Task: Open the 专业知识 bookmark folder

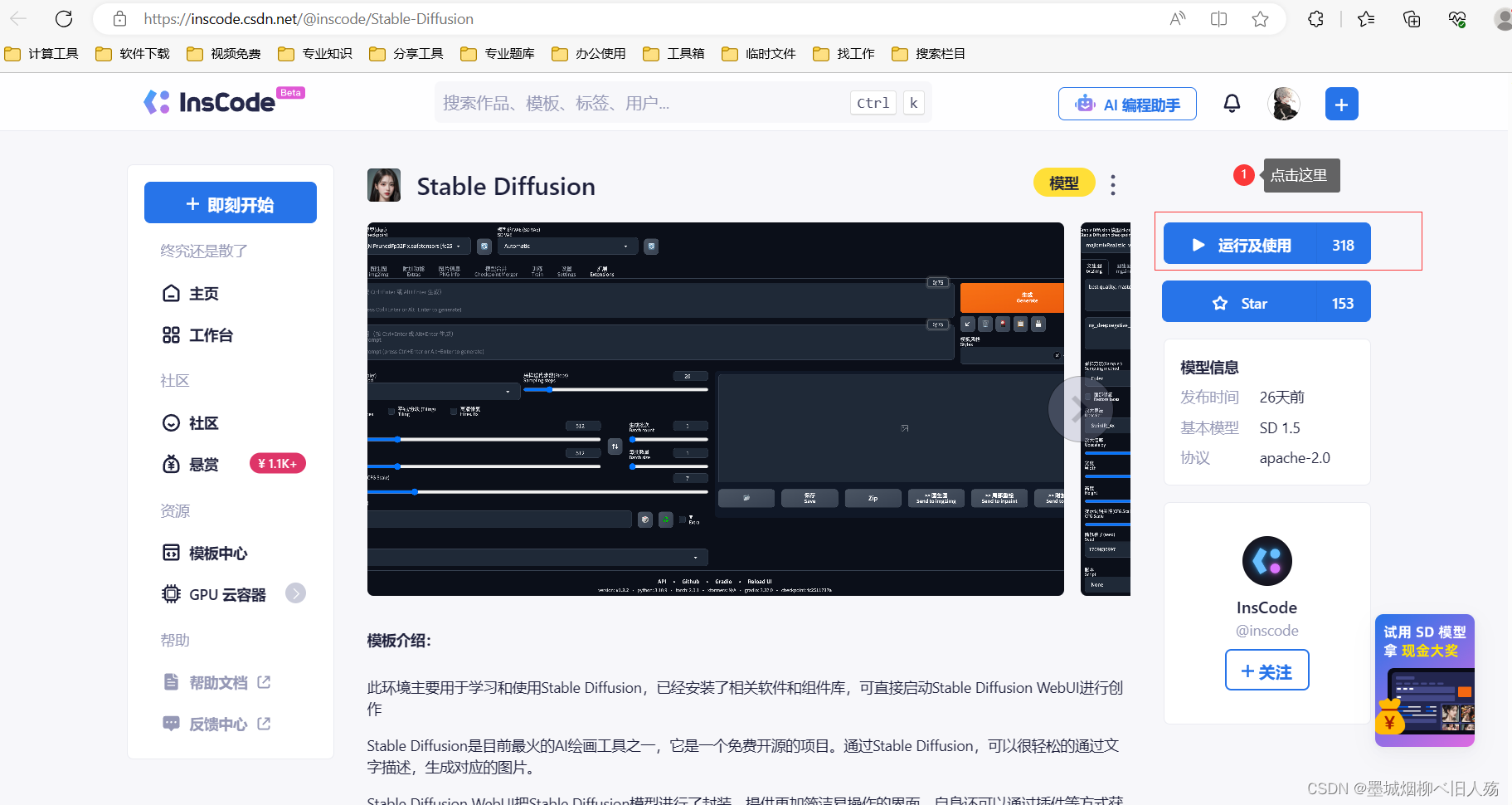Action: coord(315,54)
